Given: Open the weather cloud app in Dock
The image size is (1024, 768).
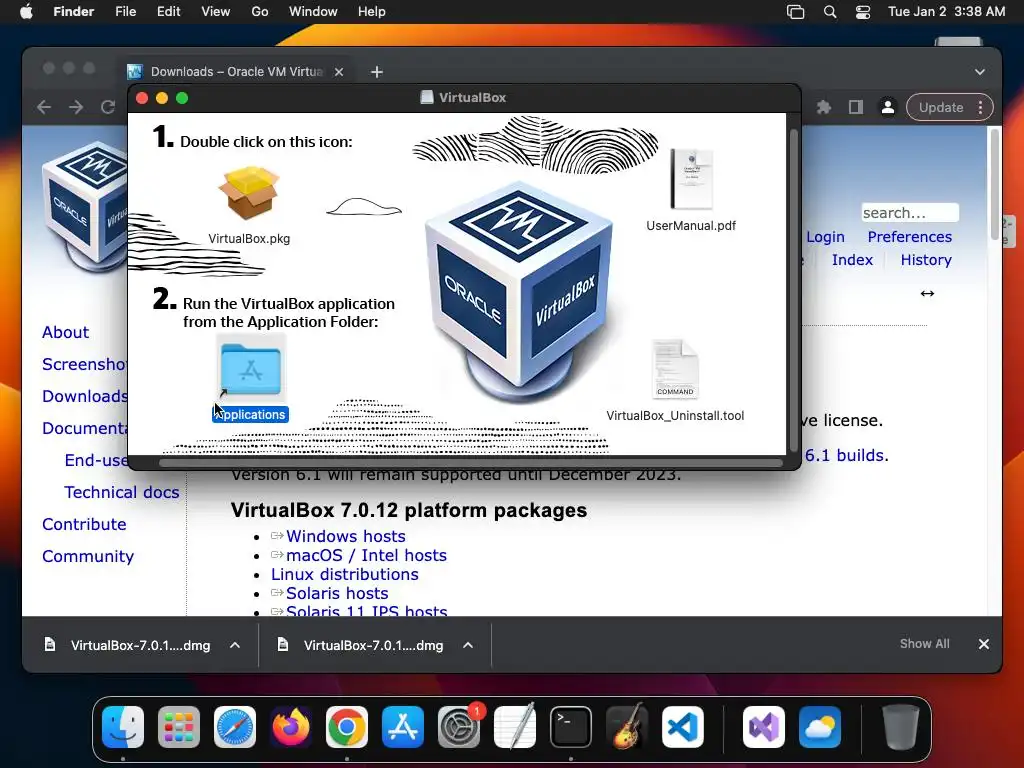Looking at the screenshot, I should 820,727.
